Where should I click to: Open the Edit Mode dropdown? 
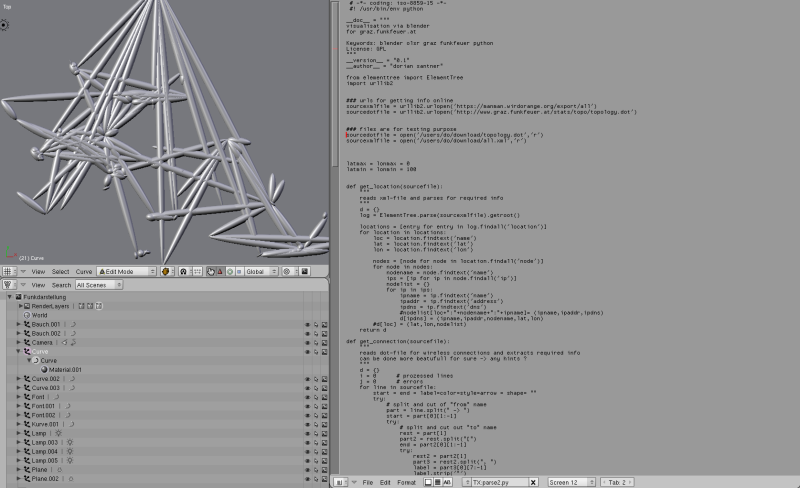click(x=127, y=271)
